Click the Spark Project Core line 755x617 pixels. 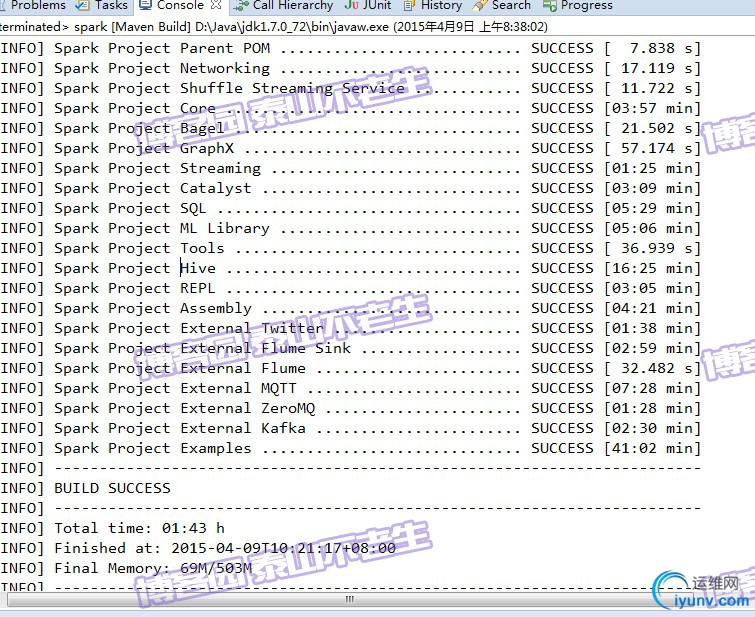(350, 108)
